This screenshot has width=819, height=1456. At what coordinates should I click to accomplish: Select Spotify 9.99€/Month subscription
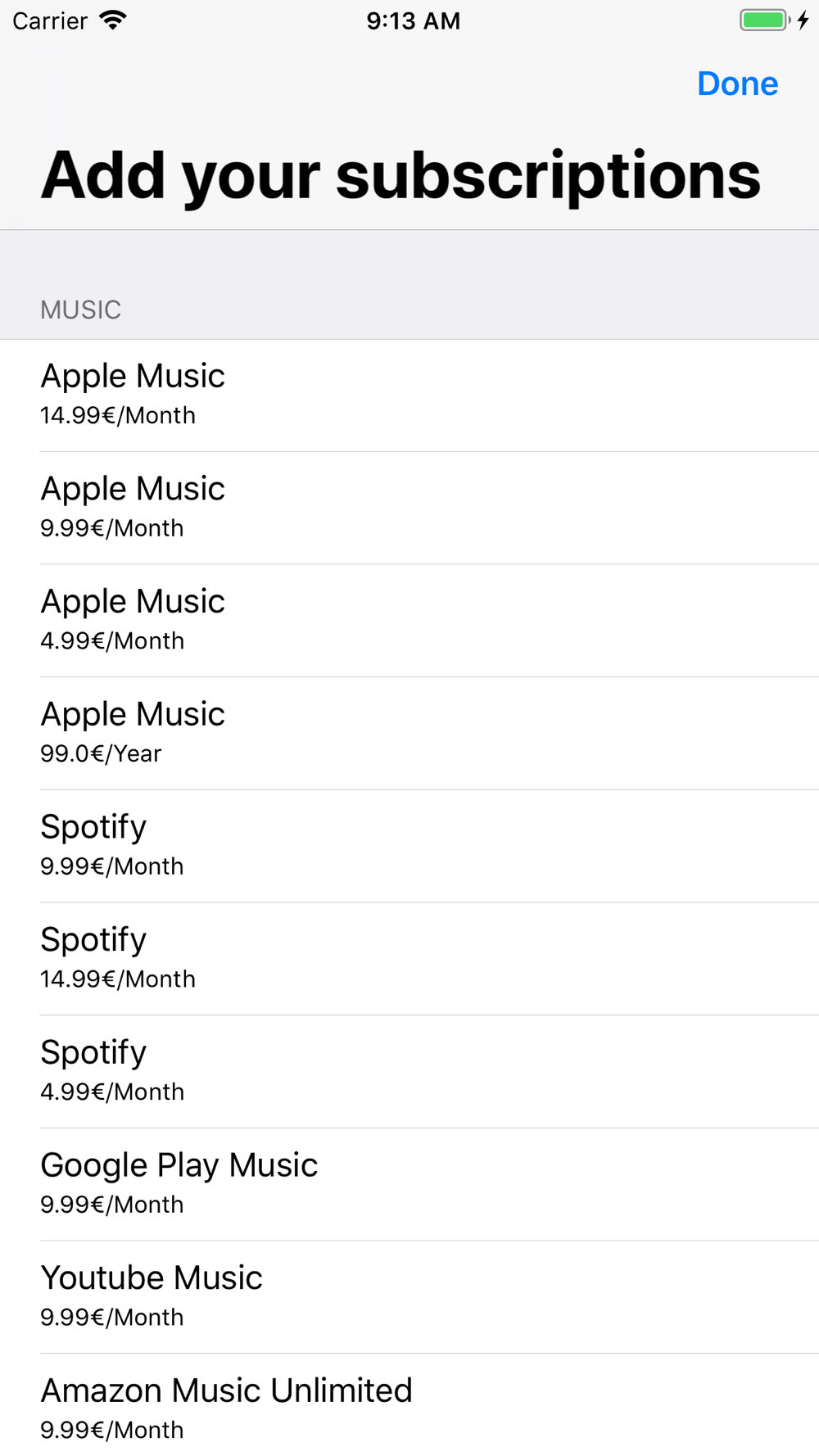pos(409,846)
